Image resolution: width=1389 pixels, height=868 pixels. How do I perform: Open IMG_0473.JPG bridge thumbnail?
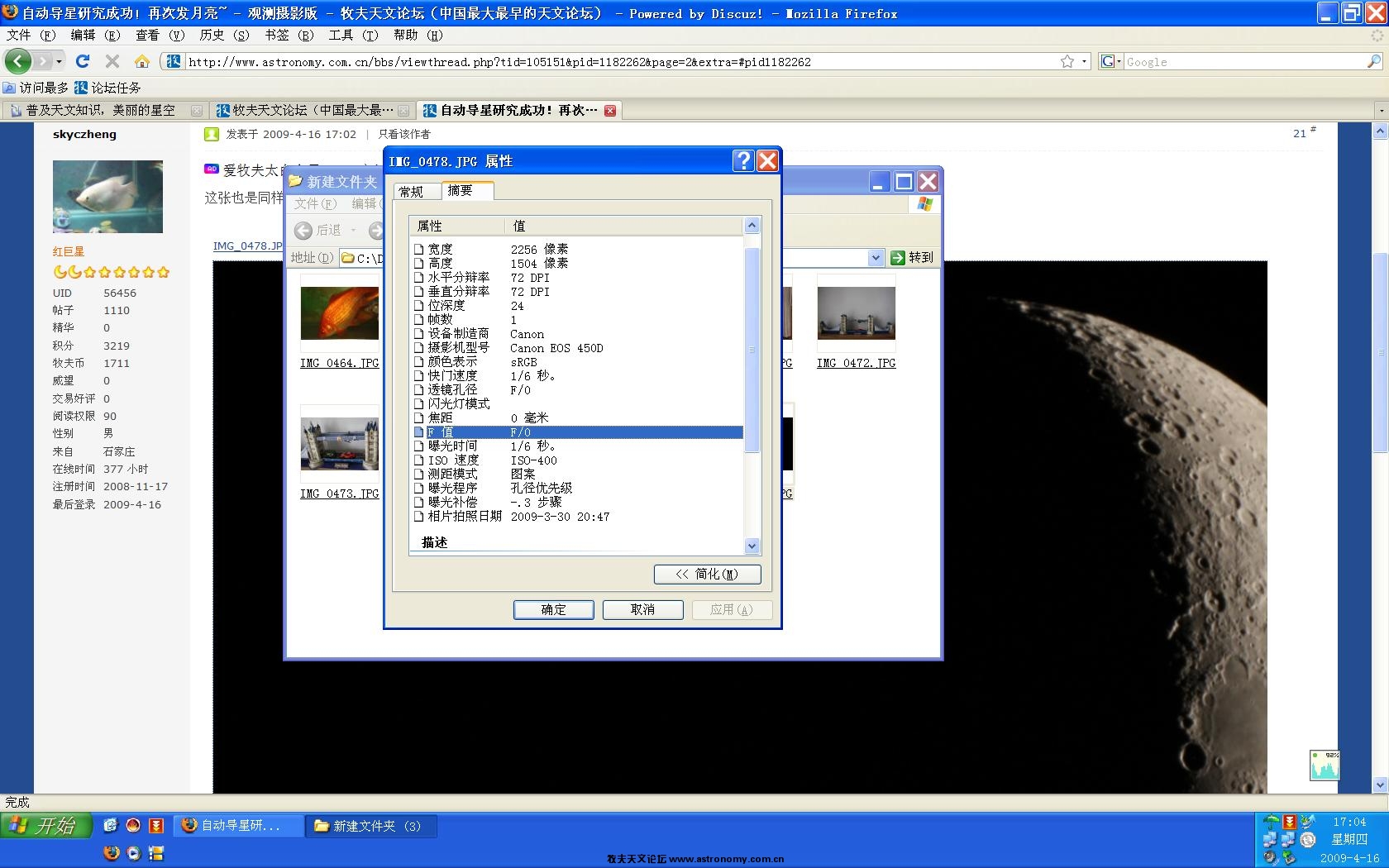coord(339,445)
